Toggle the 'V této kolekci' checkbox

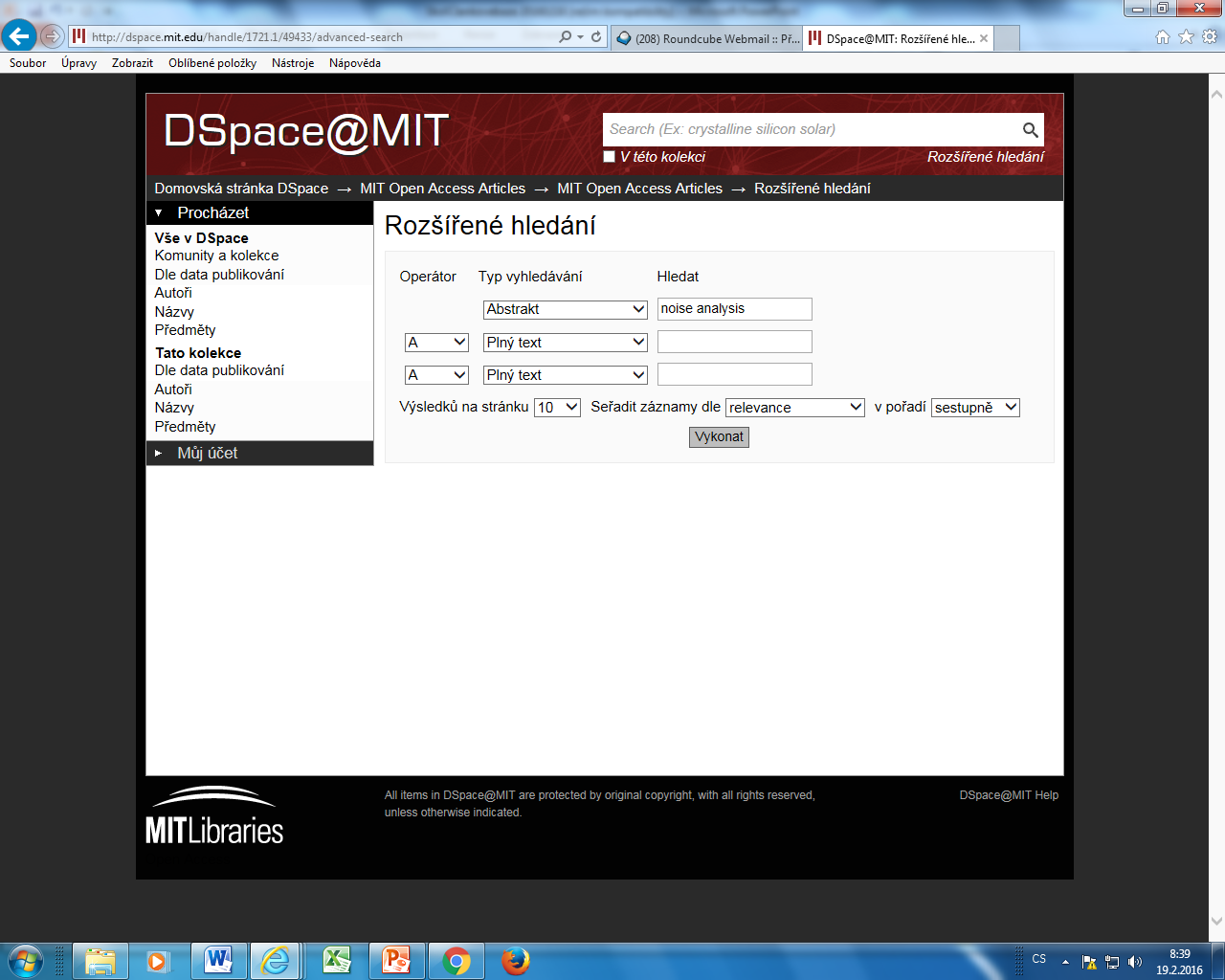click(609, 157)
